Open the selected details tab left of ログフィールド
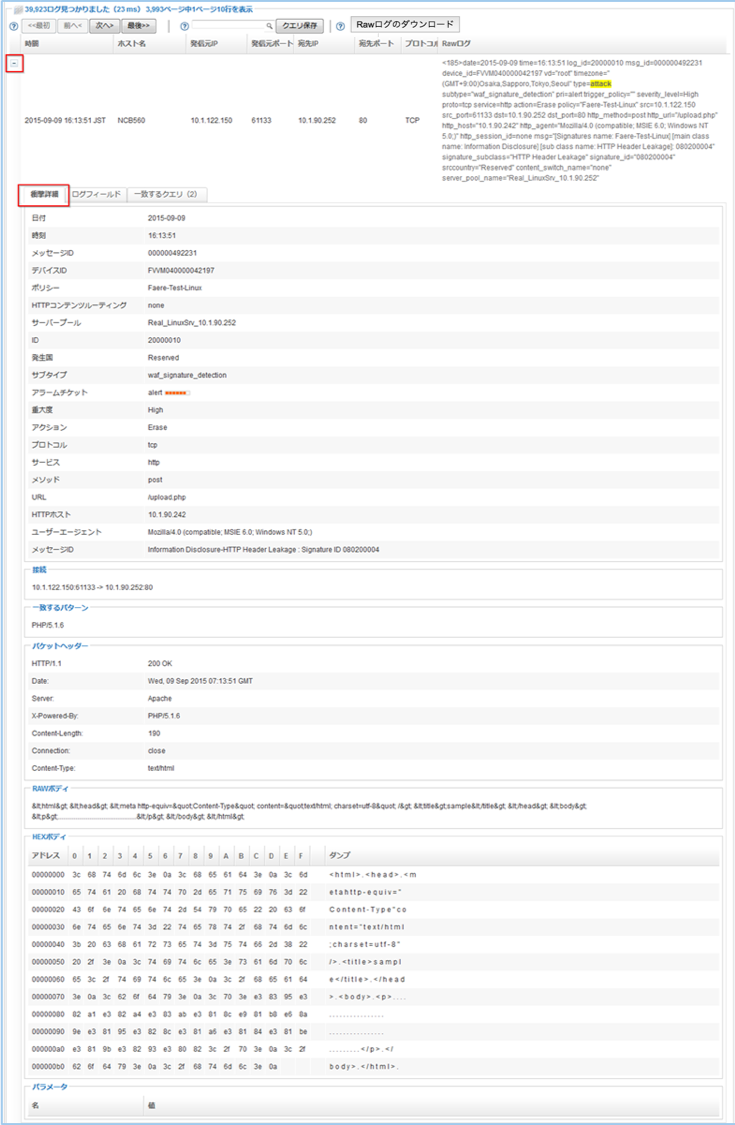This screenshot has height=1125, width=735. click(x=44, y=194)
